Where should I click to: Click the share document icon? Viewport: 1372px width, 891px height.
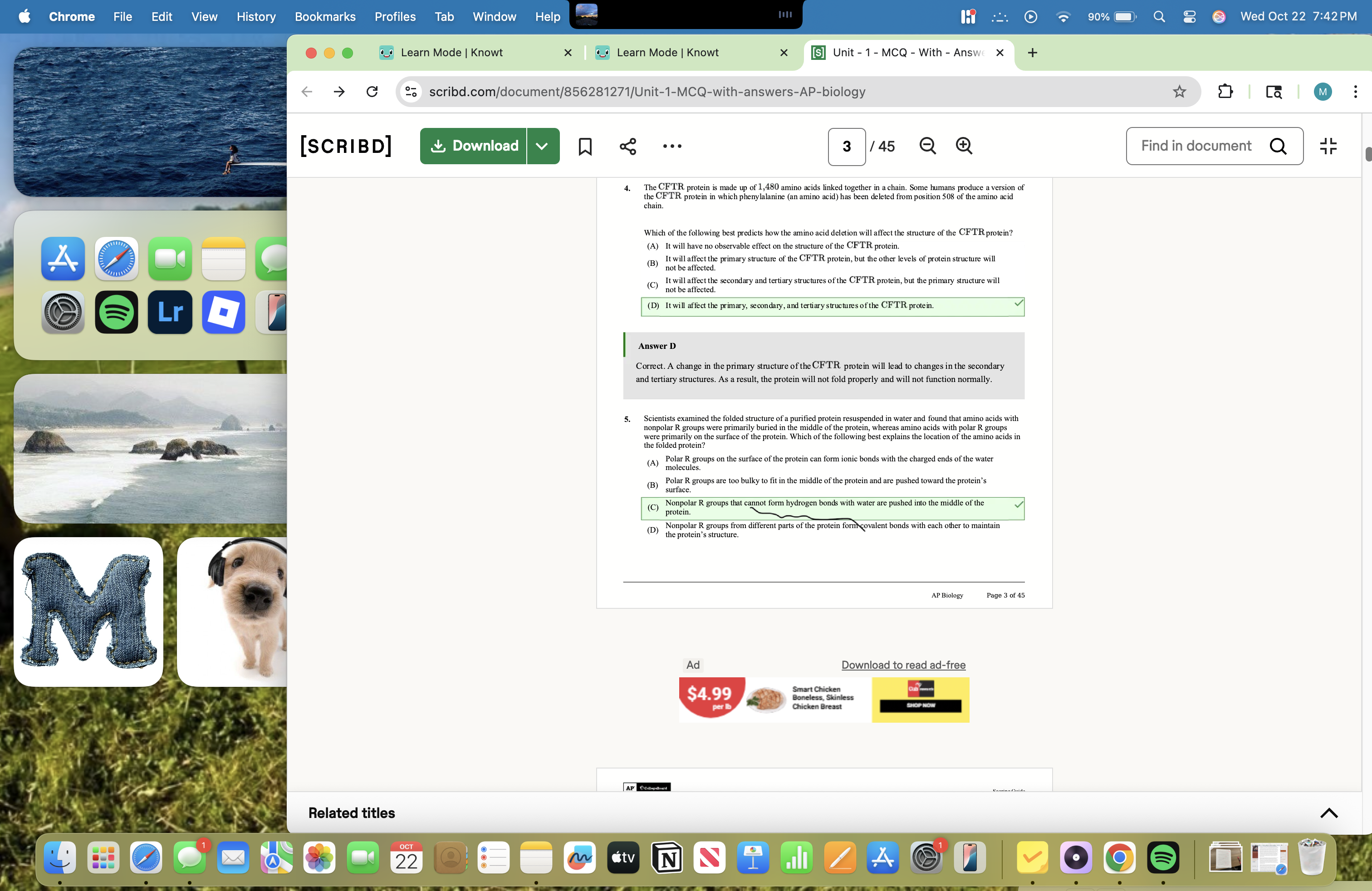pos(628,147)
